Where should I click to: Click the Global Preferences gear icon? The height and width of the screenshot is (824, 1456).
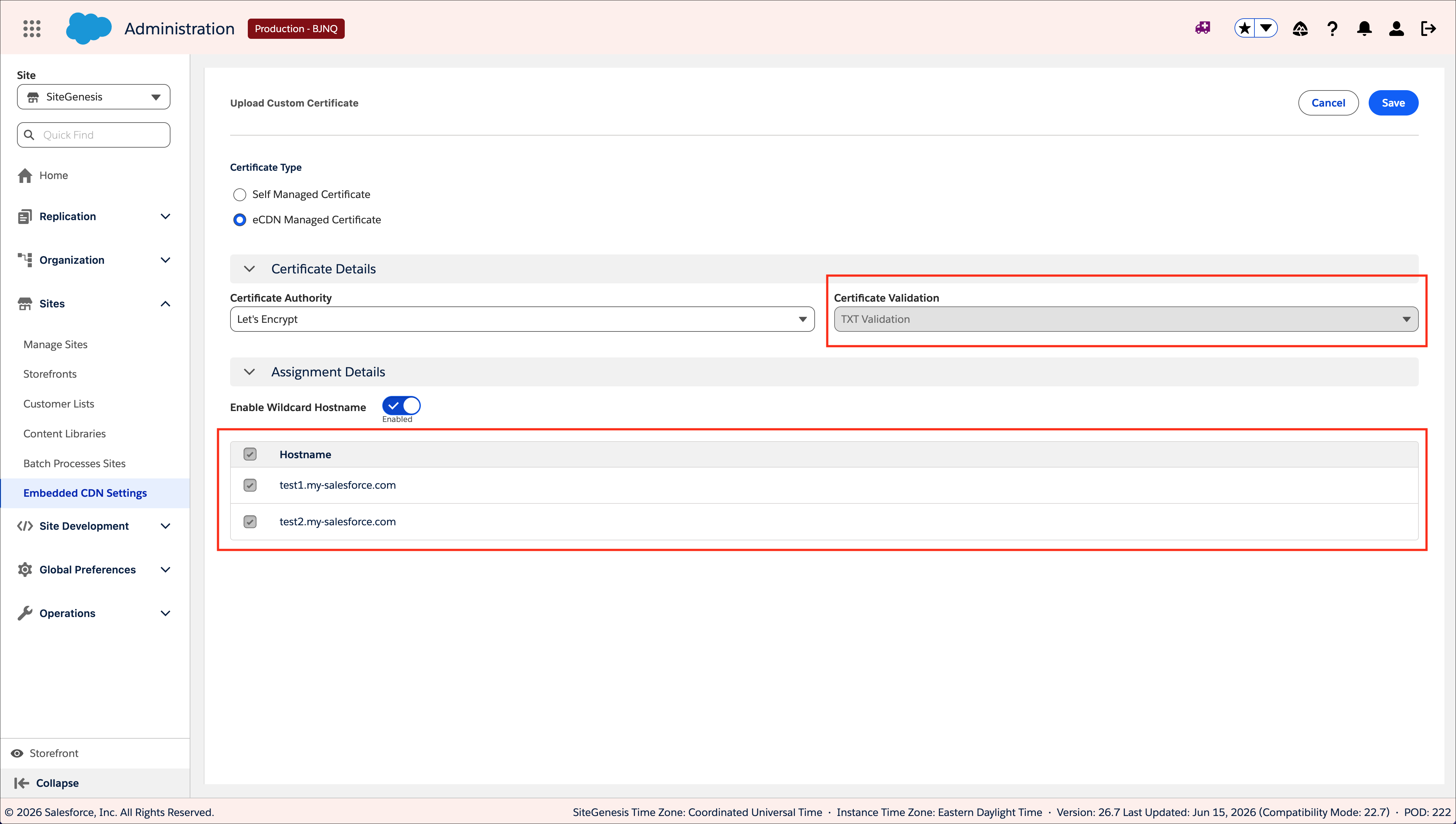pyautogui.click(x=25, y=569)
